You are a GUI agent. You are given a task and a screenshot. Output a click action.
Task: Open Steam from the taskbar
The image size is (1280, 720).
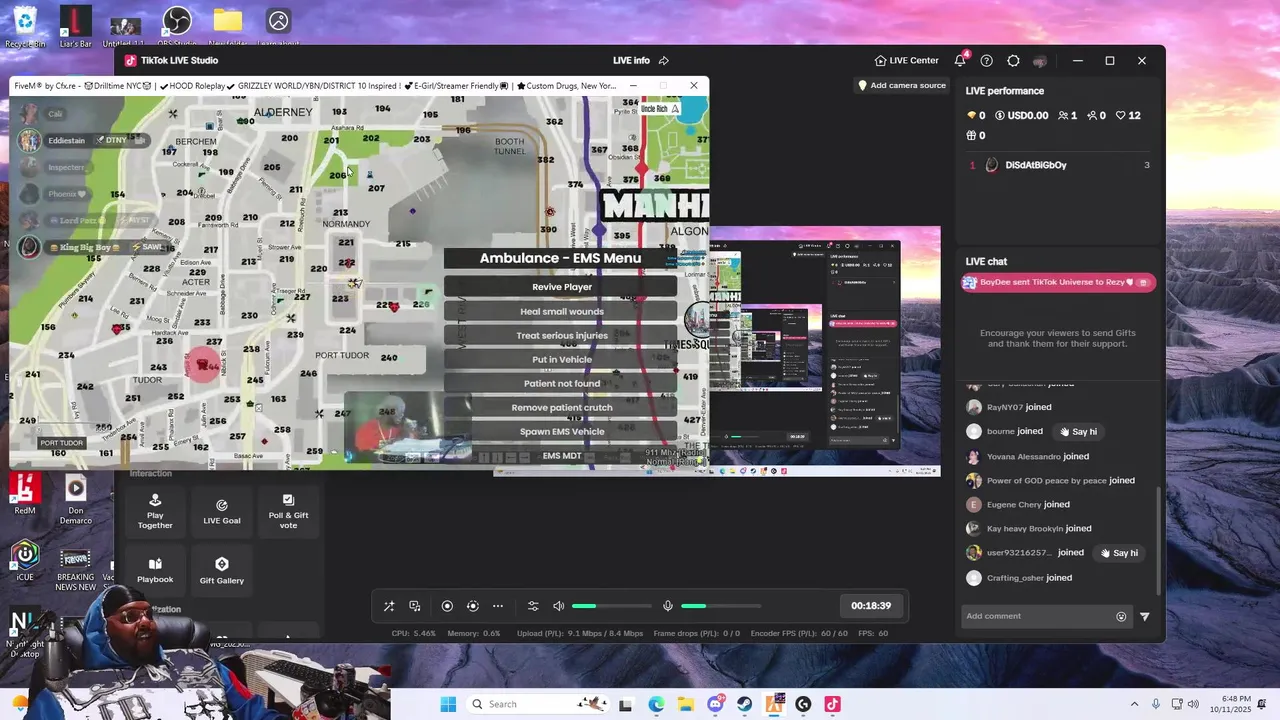coord(745,704)
